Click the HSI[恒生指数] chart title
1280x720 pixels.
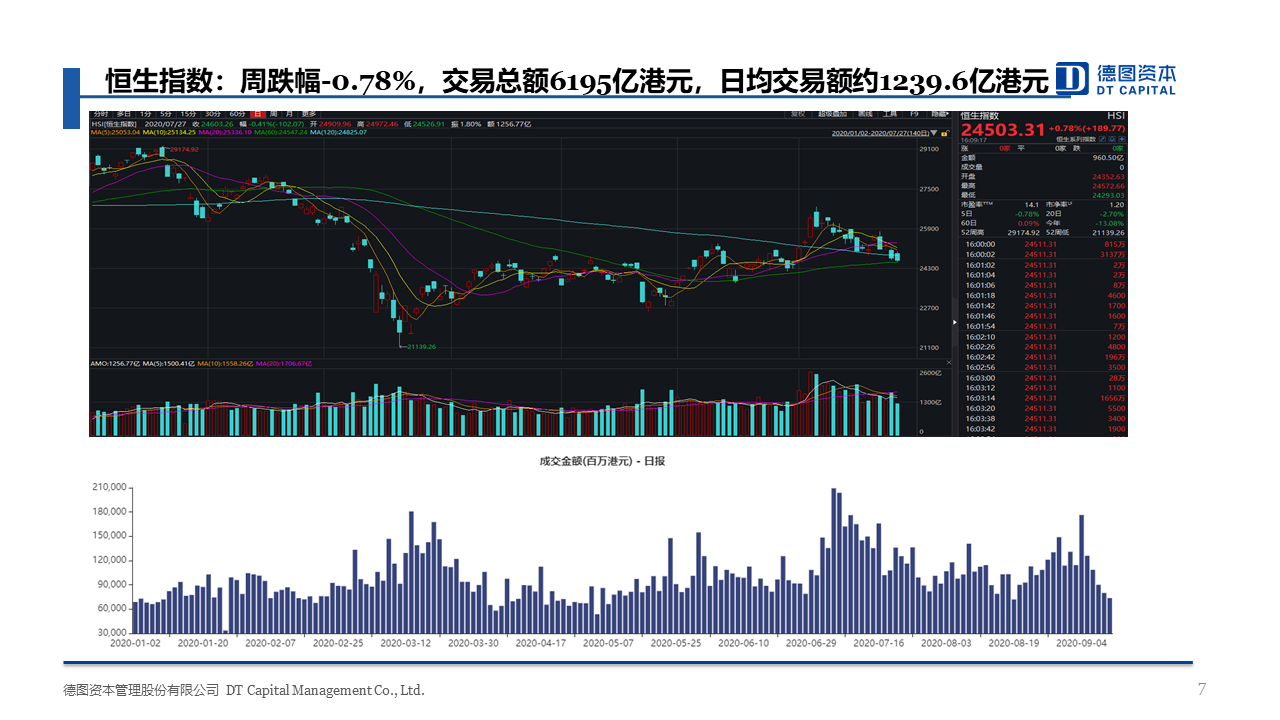click(x=114, y=124)
